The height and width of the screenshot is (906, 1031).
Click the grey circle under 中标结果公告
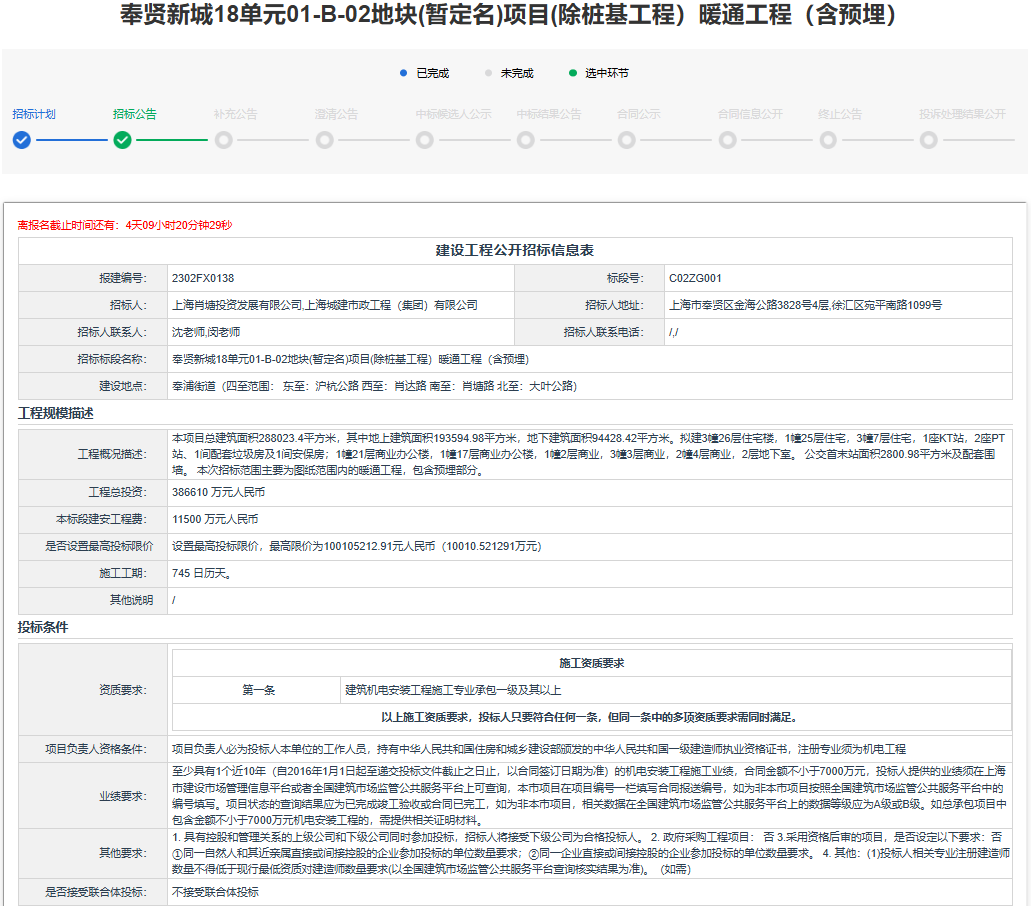(526, 140)
